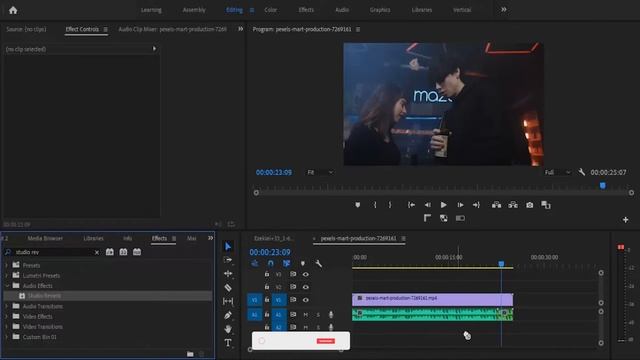Select the Pen tool

click(x=228, y=315)
